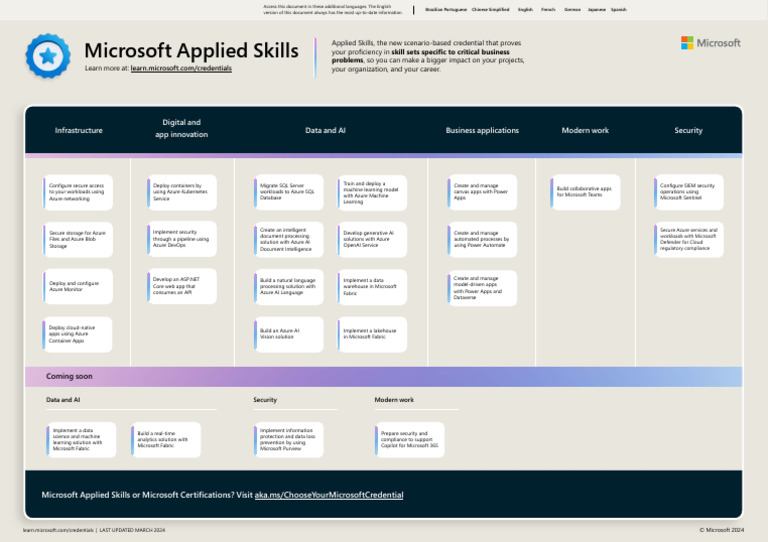Open Develop an ASP.NET Core web app card
768x542 pixels.
click(x=182, y=286)
